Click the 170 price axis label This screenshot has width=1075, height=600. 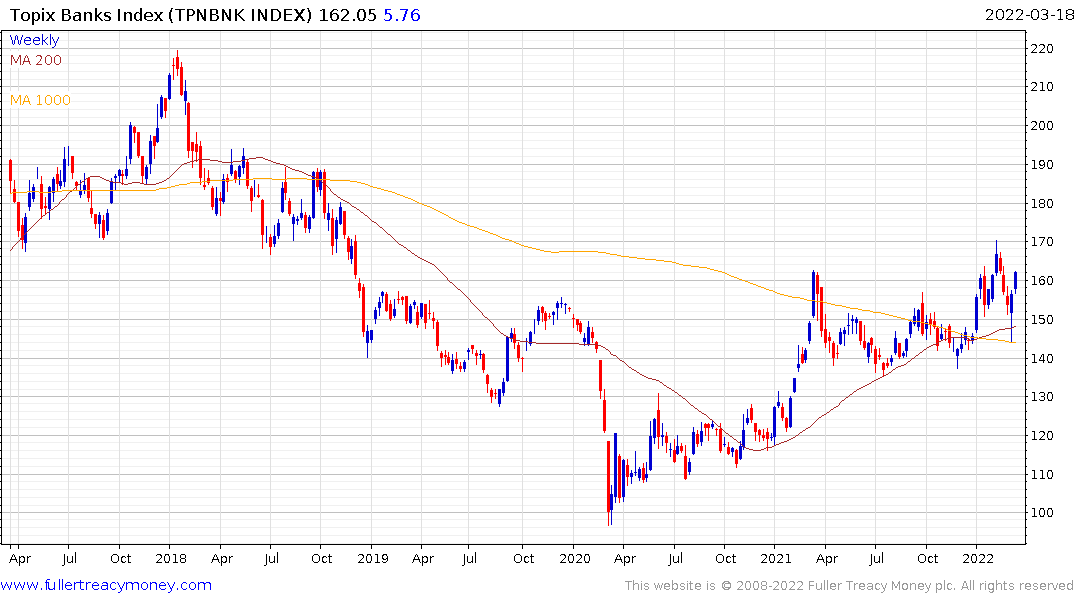coord(1042,242)
